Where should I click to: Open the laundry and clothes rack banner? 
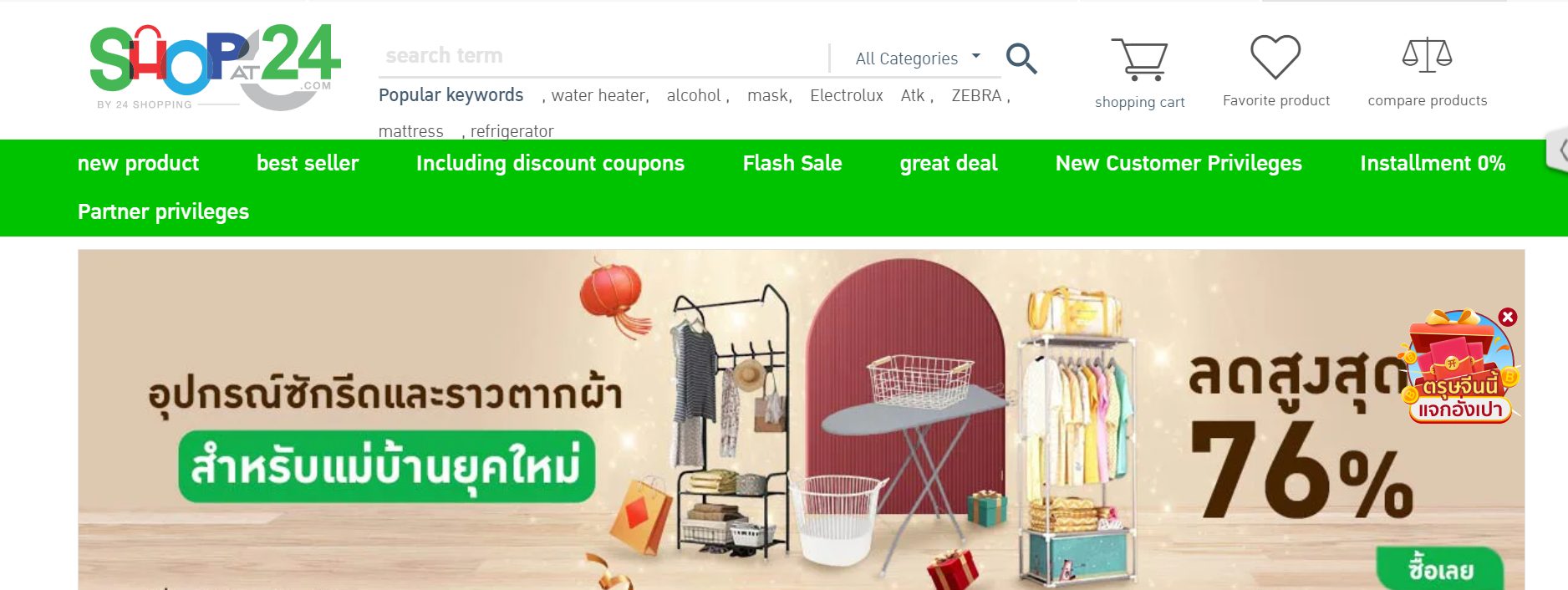[801, 420]
